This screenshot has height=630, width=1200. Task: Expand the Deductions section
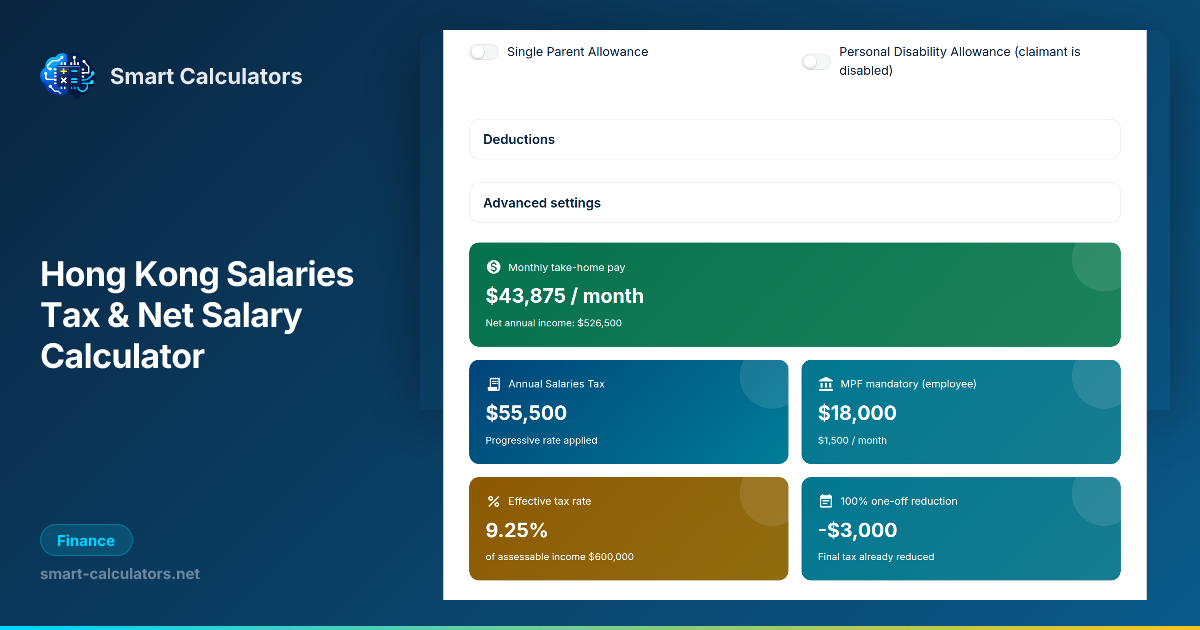click(794, 139)
